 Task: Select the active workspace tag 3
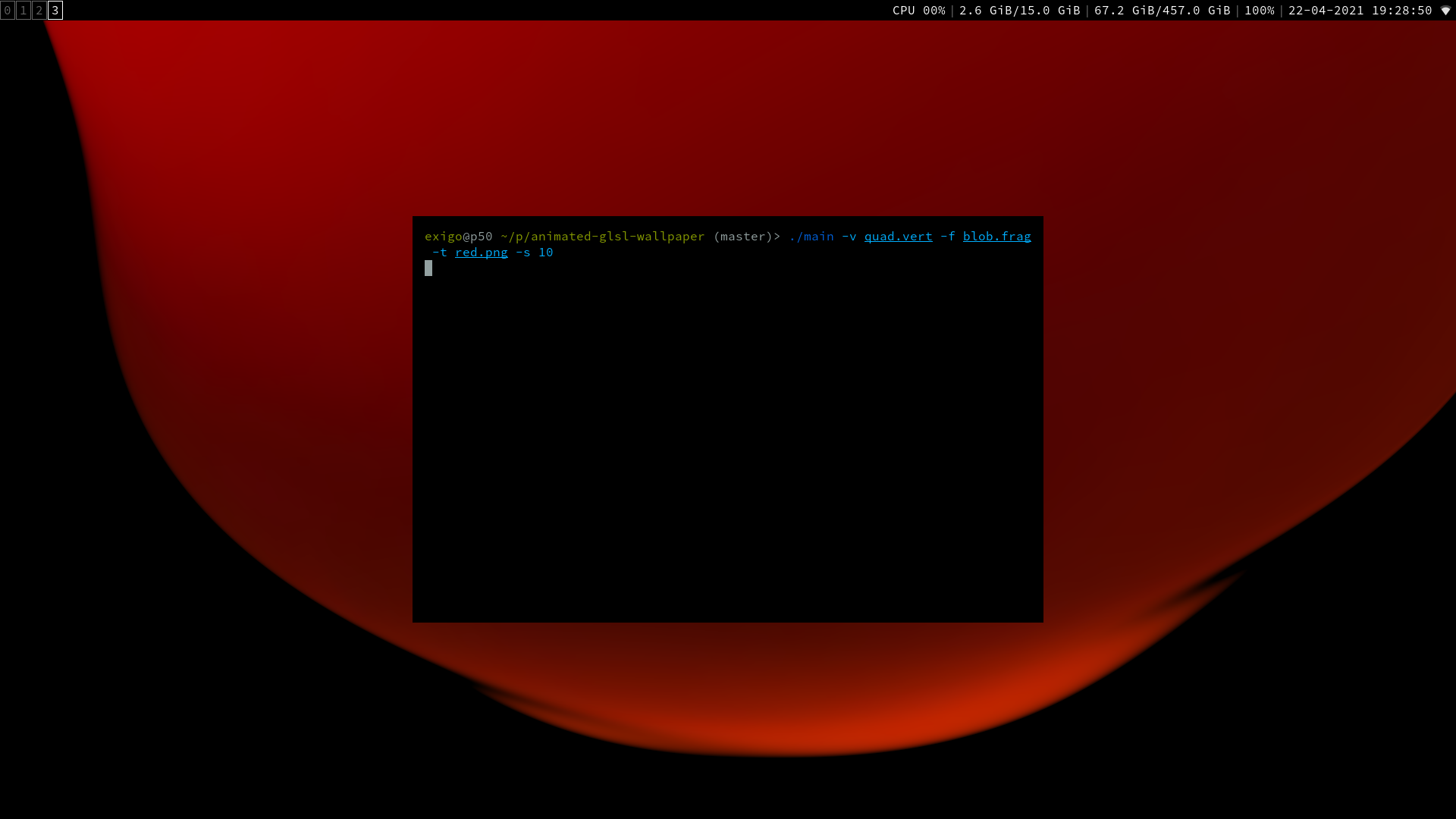tap(55, 11)
